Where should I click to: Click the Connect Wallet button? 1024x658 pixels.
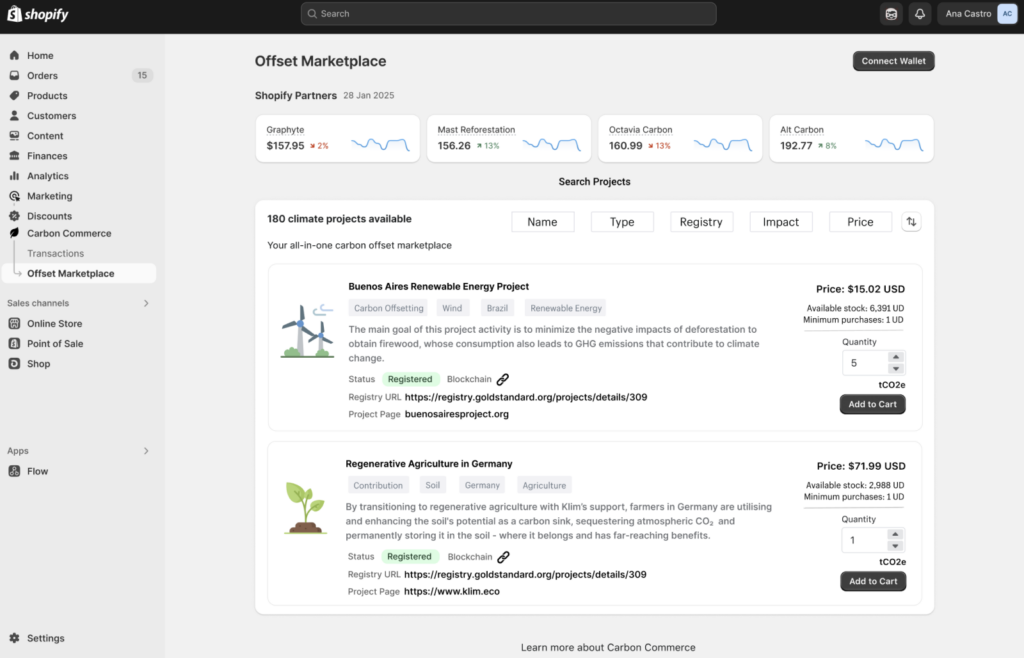point(893,61)
